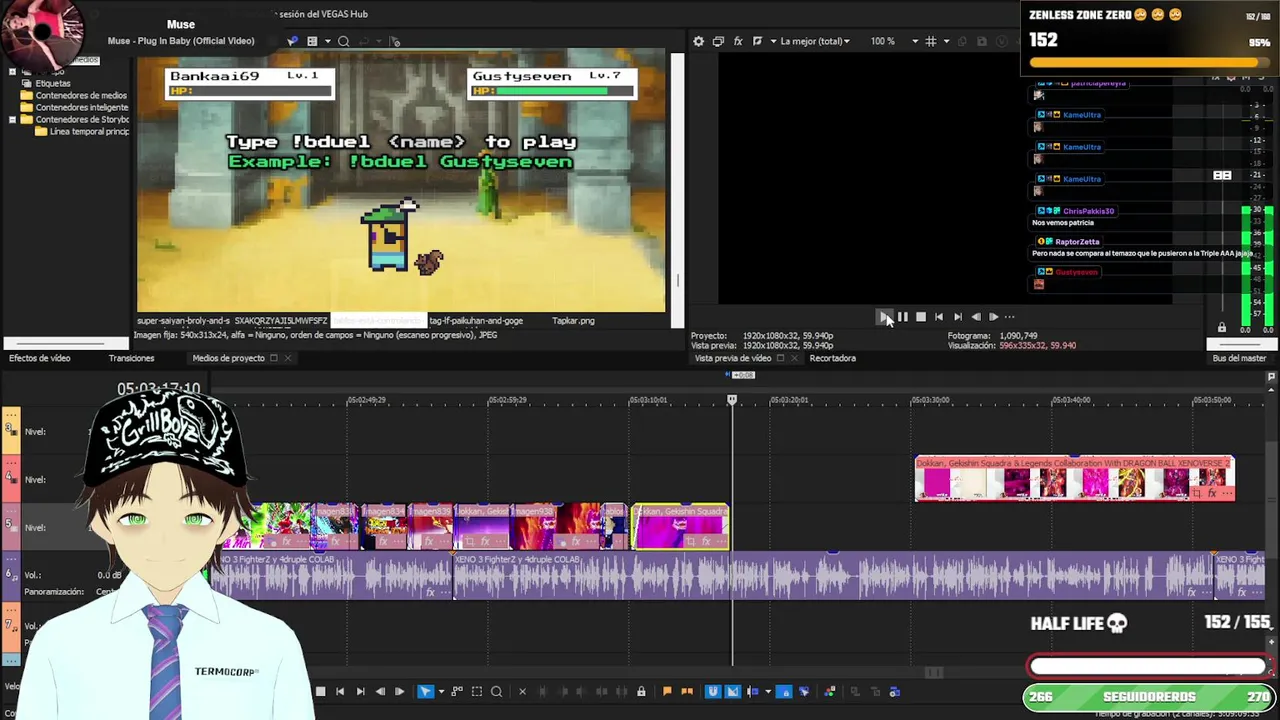Toggle lock envelopes to events
The height and width of the screenshot is (720, 1280).
(x=784, y=691)
